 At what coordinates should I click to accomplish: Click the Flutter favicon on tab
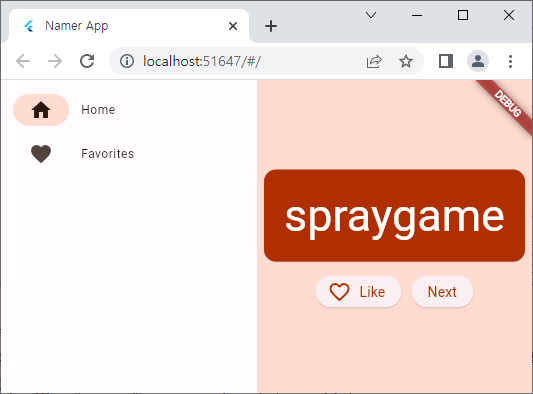point(29,26)
